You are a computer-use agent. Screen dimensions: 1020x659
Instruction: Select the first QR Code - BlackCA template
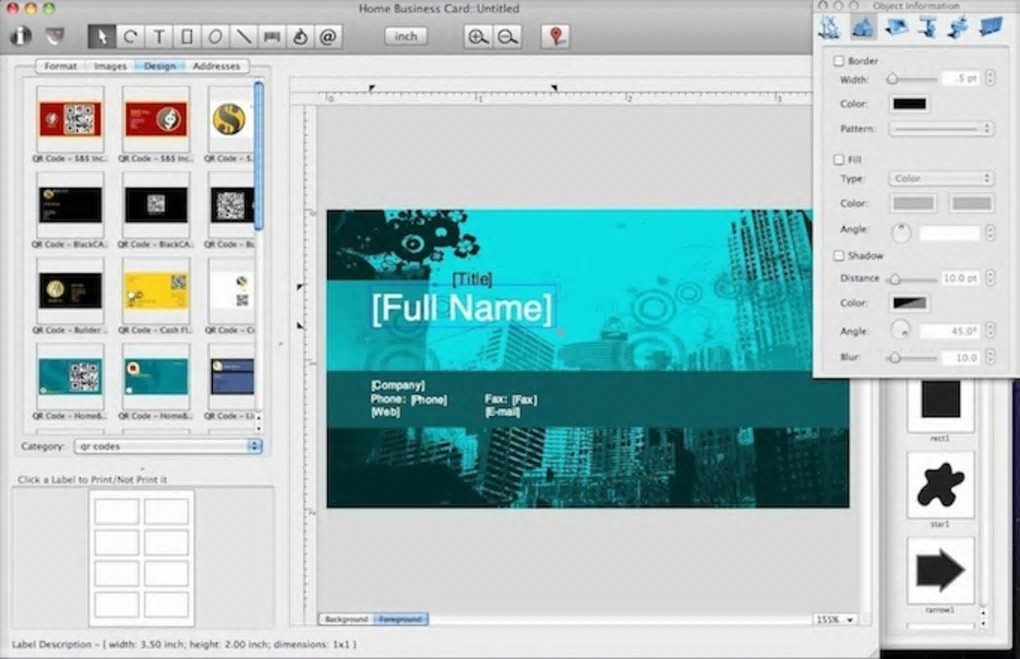click(70, 206)
